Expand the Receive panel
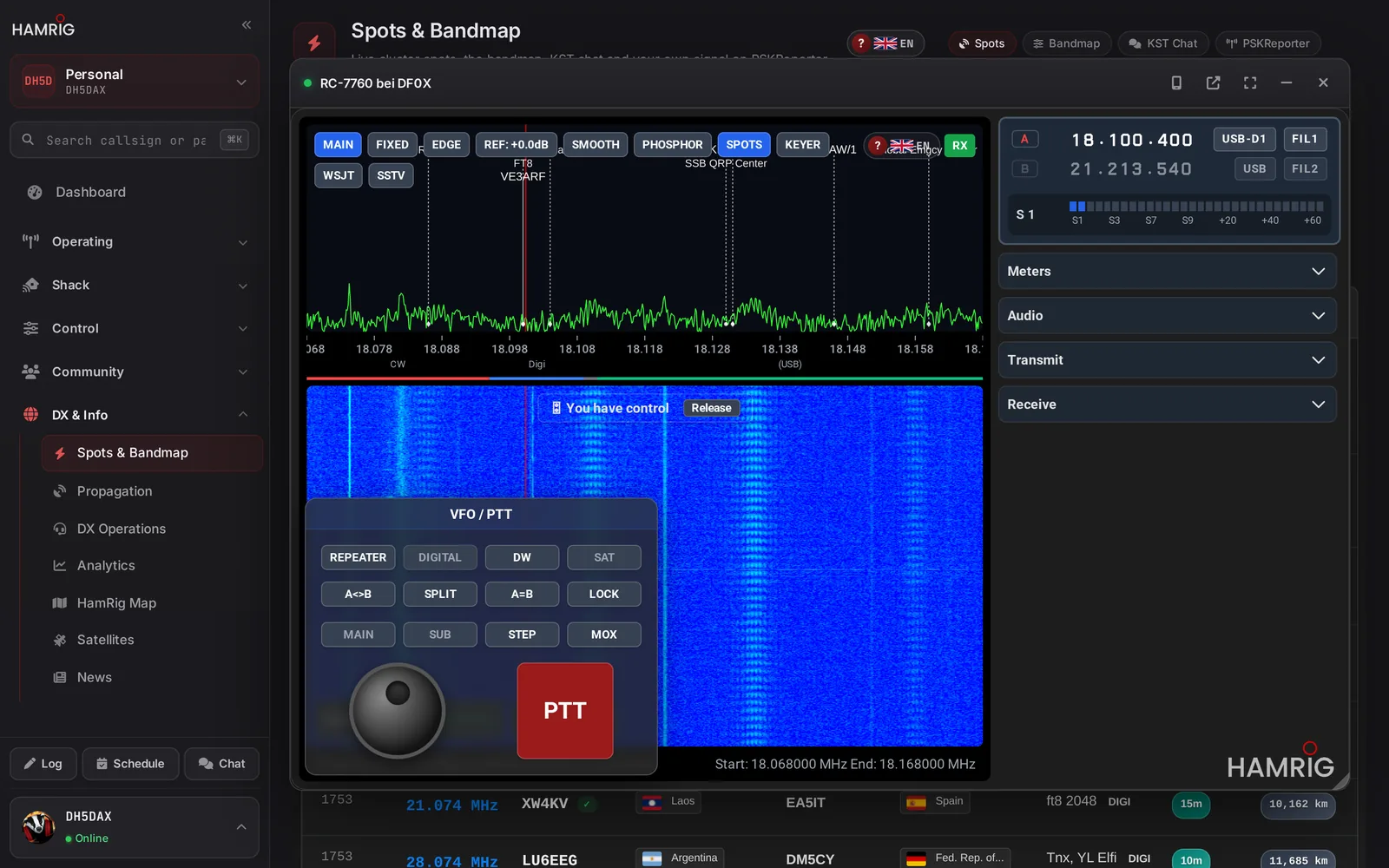Image resolution: width=1389 pixels, height=868 pixels. [x=1167, y=404]
